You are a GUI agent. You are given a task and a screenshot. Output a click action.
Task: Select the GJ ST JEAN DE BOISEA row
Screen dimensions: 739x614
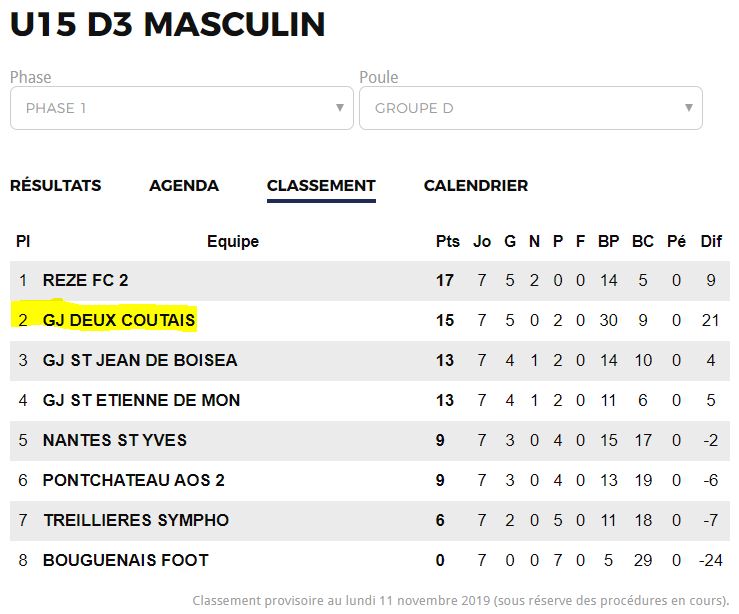(370, 360)
